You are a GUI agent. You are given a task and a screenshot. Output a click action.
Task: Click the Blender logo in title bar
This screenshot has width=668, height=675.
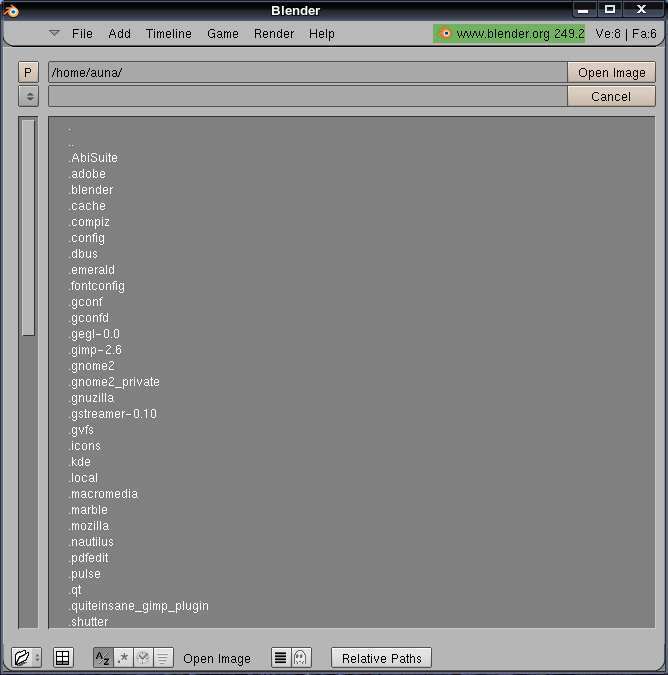(11, 11)
